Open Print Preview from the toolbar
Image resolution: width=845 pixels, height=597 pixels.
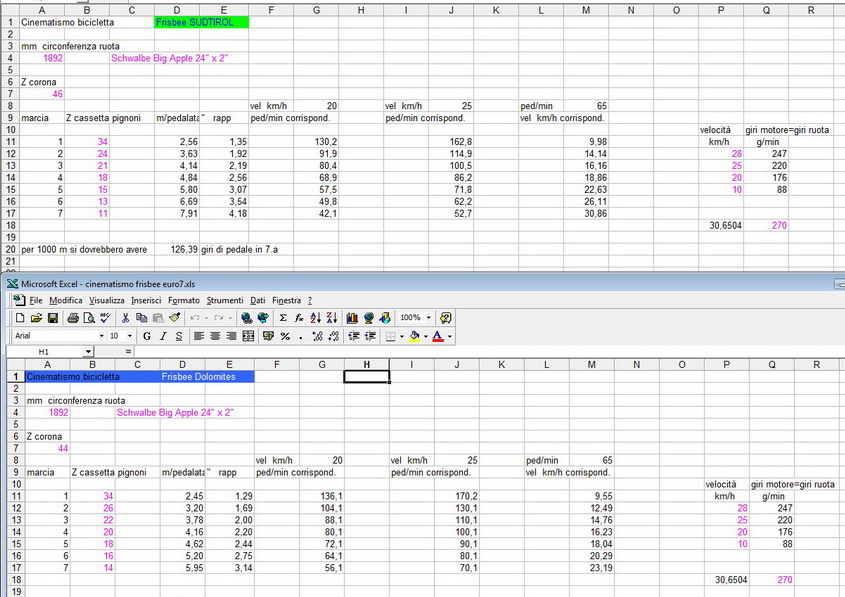(89, 318)
